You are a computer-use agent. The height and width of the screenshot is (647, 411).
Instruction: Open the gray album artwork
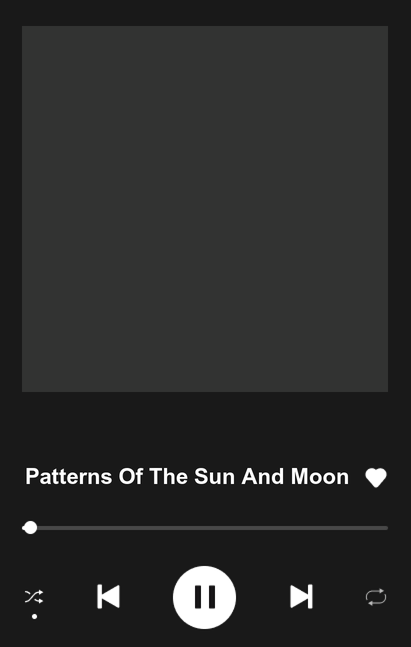point(205,209)
